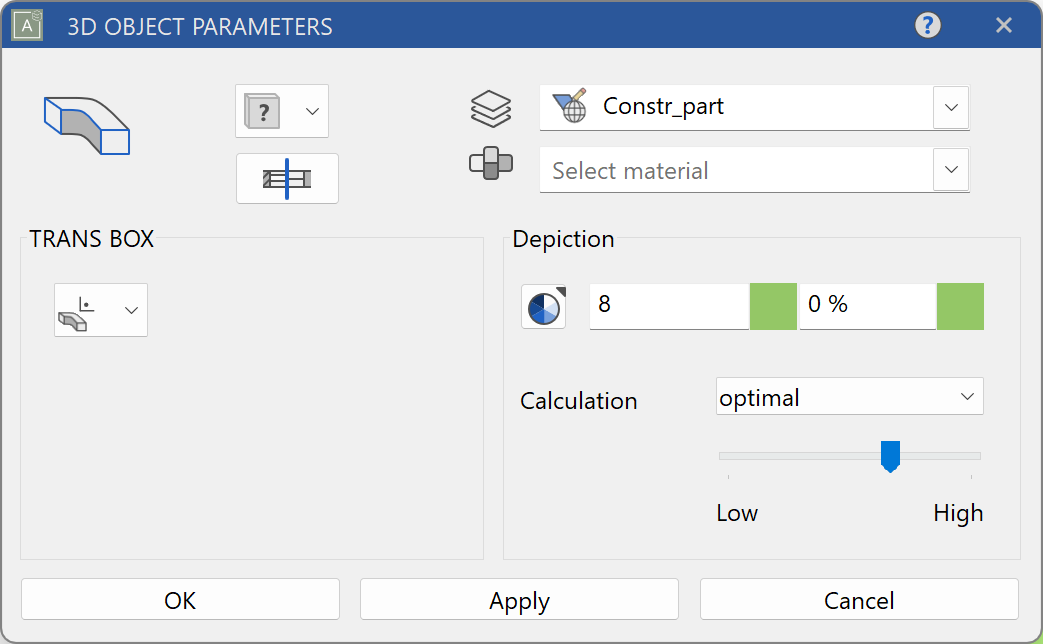Click the green swatch next to value 8
This screenshot has height=644, width=1043.
772,306
